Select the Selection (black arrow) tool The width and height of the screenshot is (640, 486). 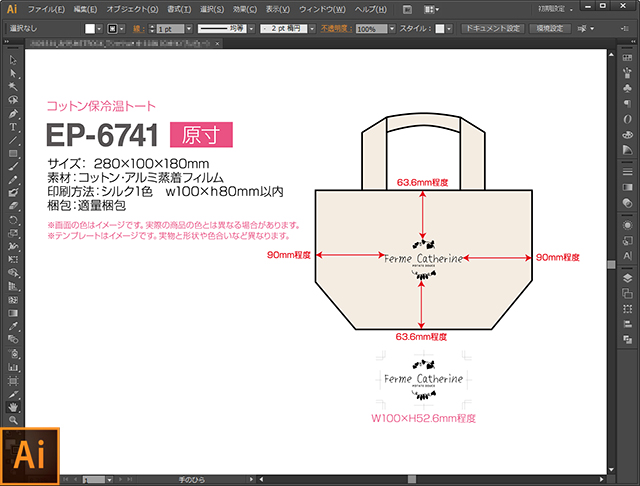(13, 62)
